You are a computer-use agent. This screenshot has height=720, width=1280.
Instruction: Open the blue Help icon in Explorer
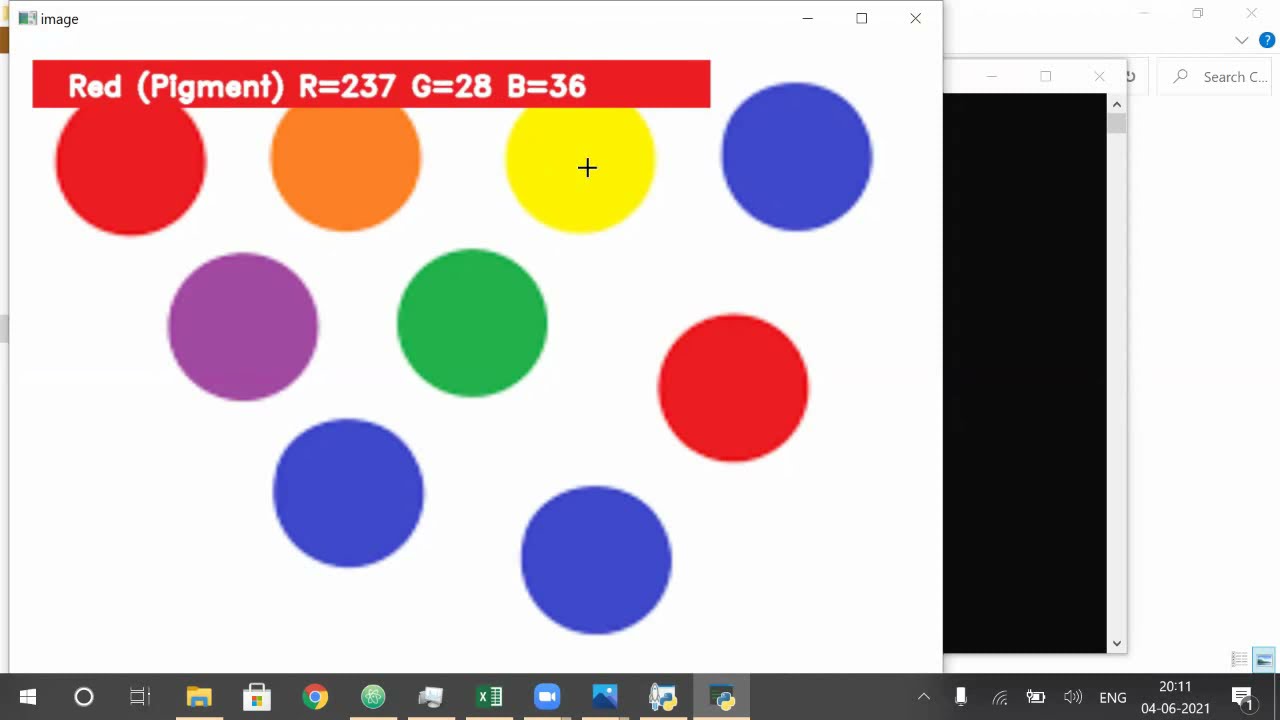tap(1266, 40)
